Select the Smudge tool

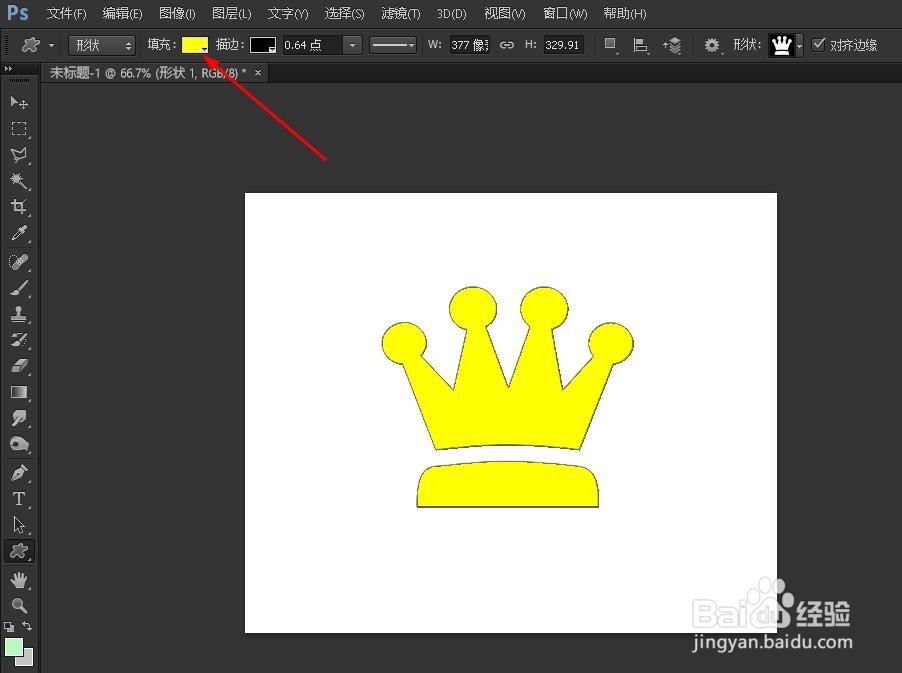tap(19, 418)
